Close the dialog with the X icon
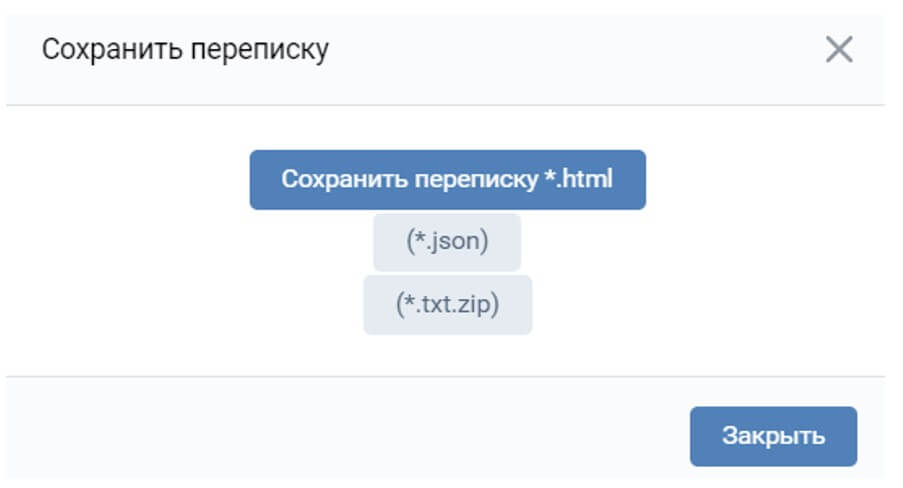This screenshot has height=488, width=903. click(838, 50)
